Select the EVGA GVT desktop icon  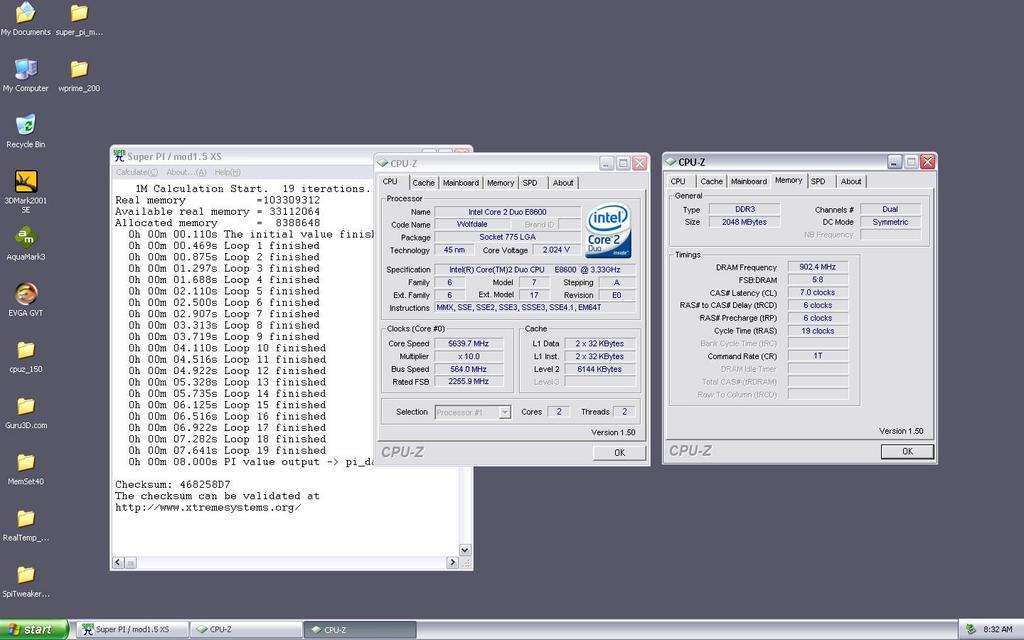coord(25,300)
